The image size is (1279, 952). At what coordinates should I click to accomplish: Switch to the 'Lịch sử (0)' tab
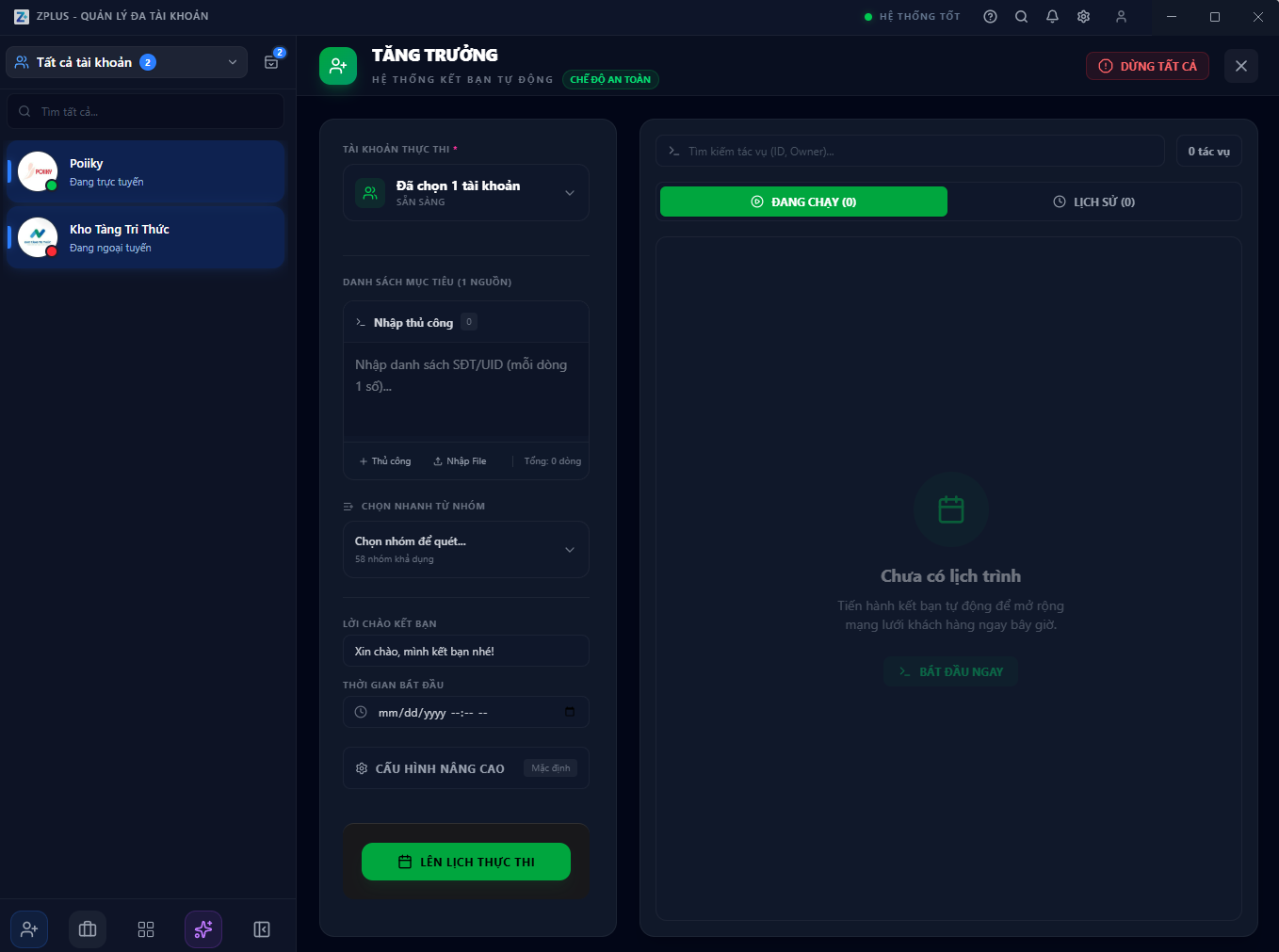[1093, 202]
